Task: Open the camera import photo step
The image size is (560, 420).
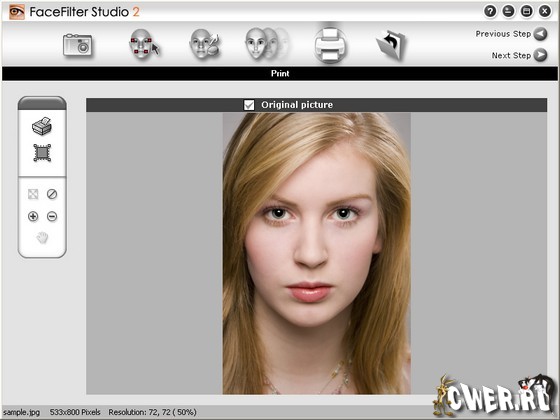Action: coord(78,45)
